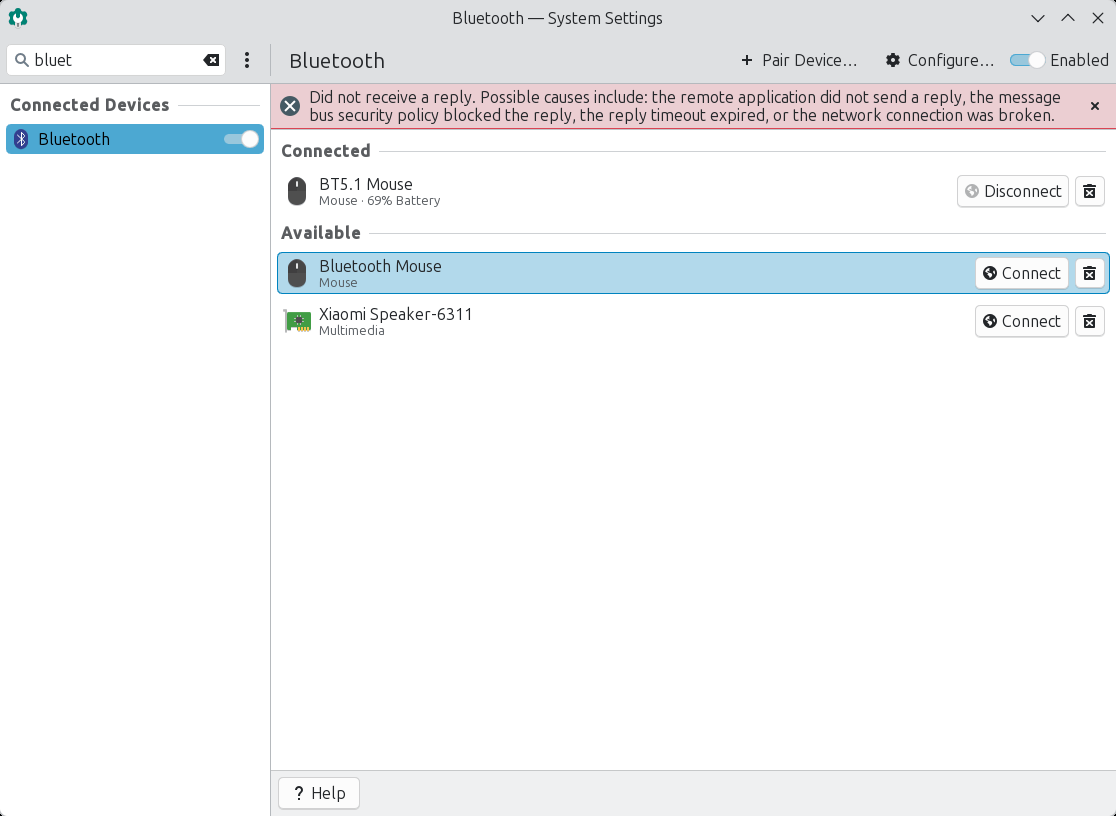Connect to the Bluetooth Mouse
The image size is (1116, 816).
coord(1021,273)
